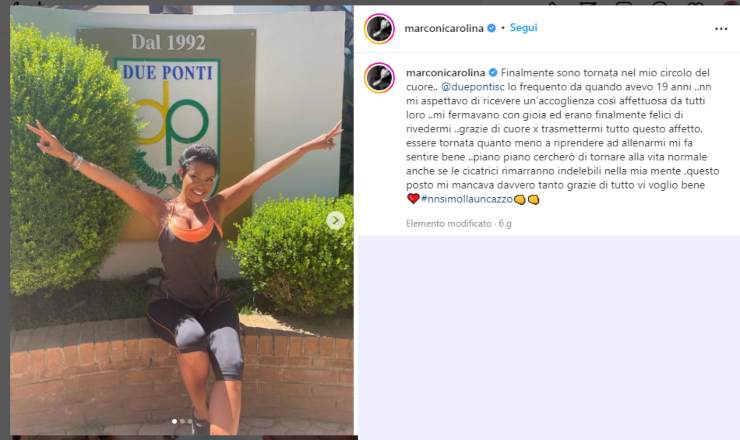Image resolution: width=740 pixels, height=440 pixels.
Task: Jump to the second carousel dot
Action: pyautogui.click(x=182, y=421)
